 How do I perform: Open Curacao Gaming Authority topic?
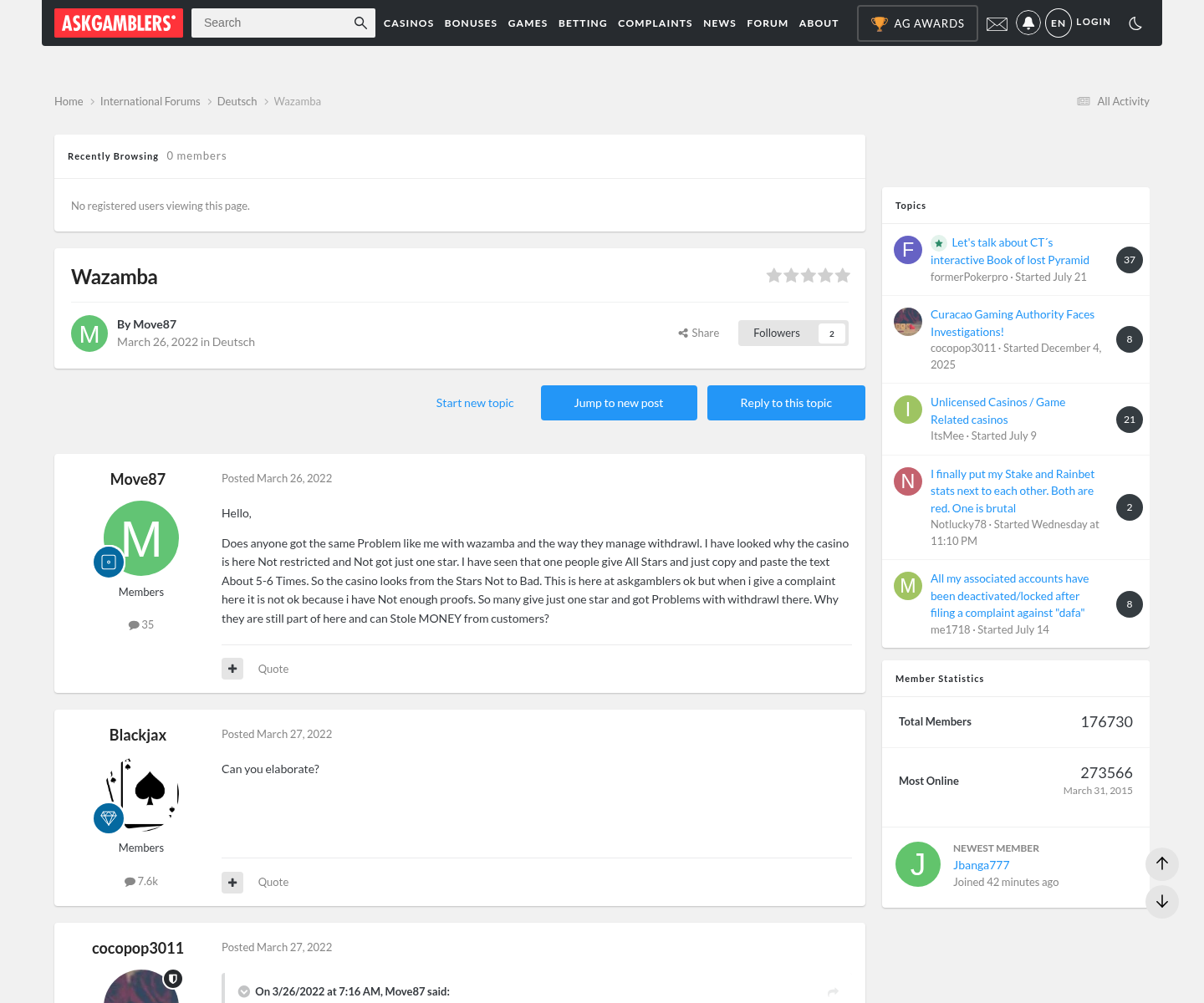coord(1013,323)
